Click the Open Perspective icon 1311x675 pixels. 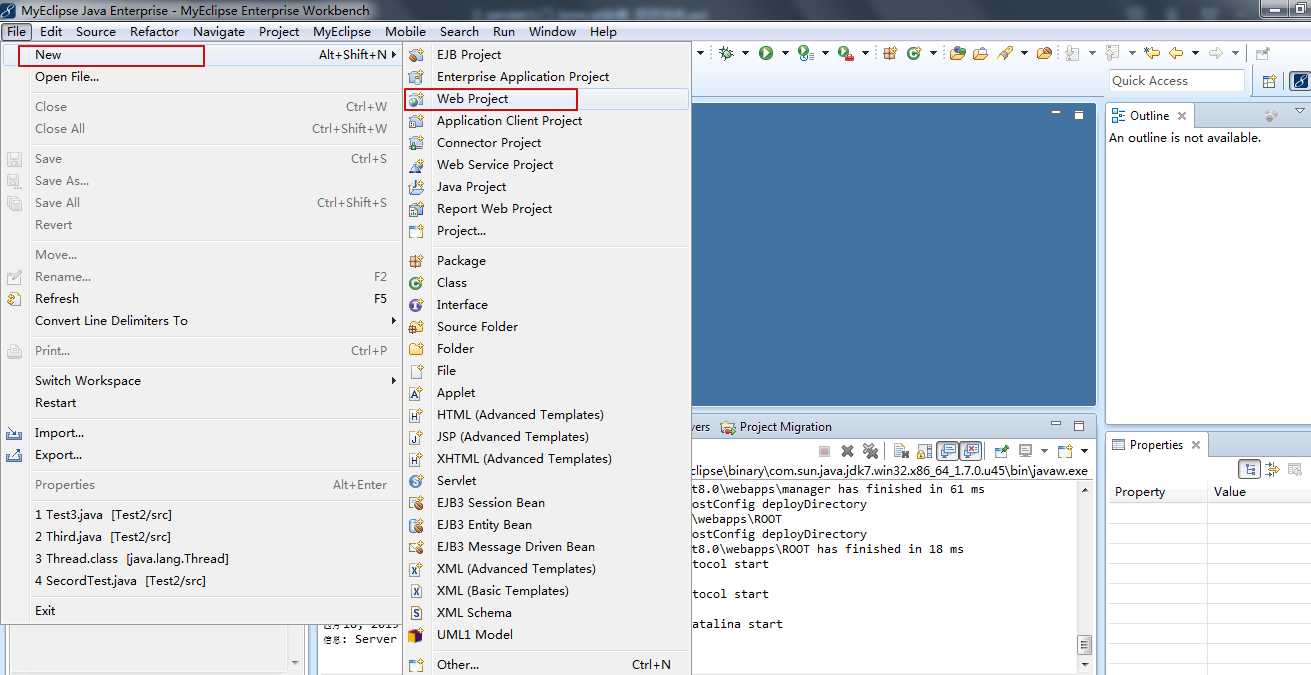coord(1270,81)
